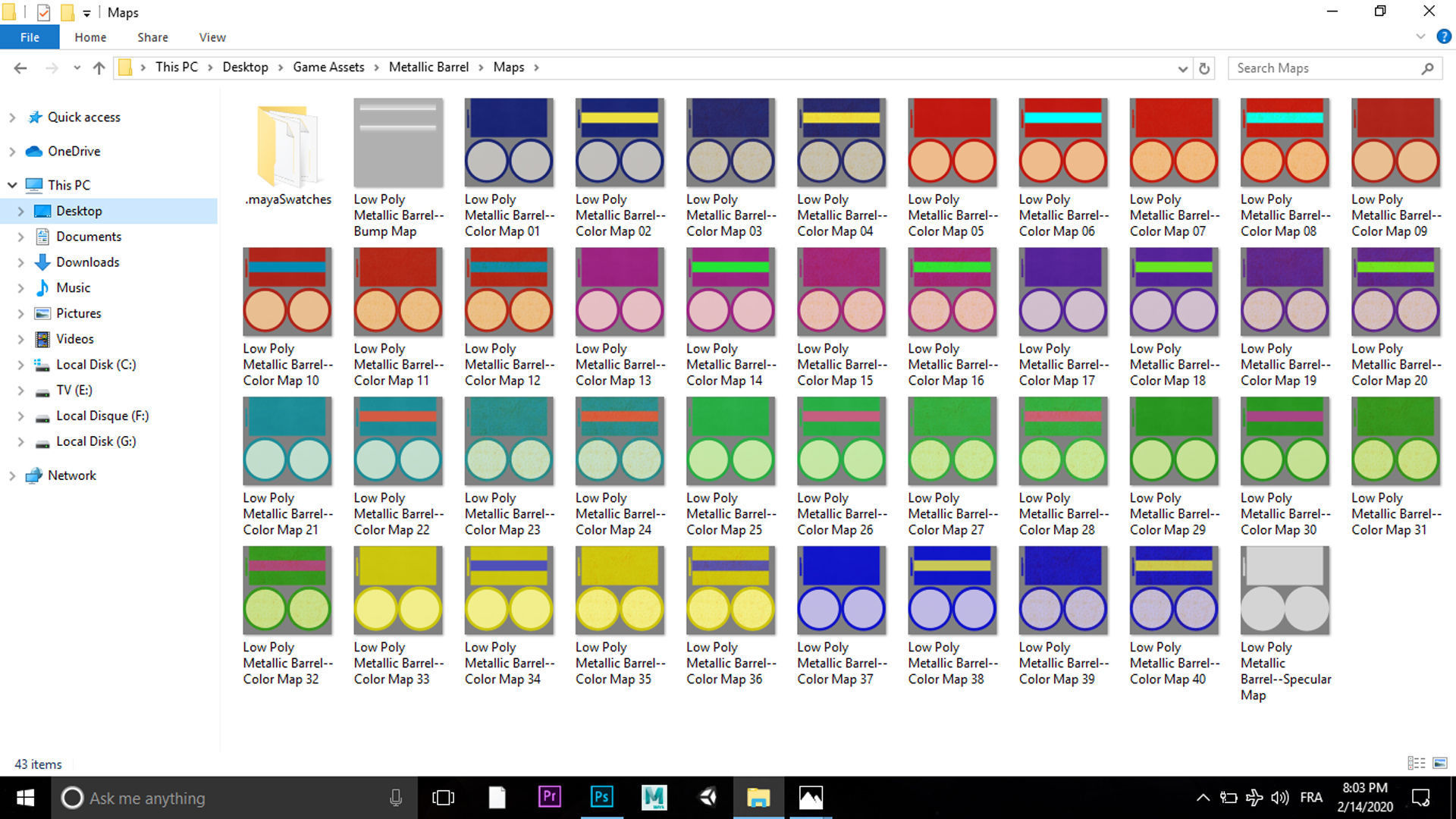
Task: Open the File menu
Action: [30, 37]
